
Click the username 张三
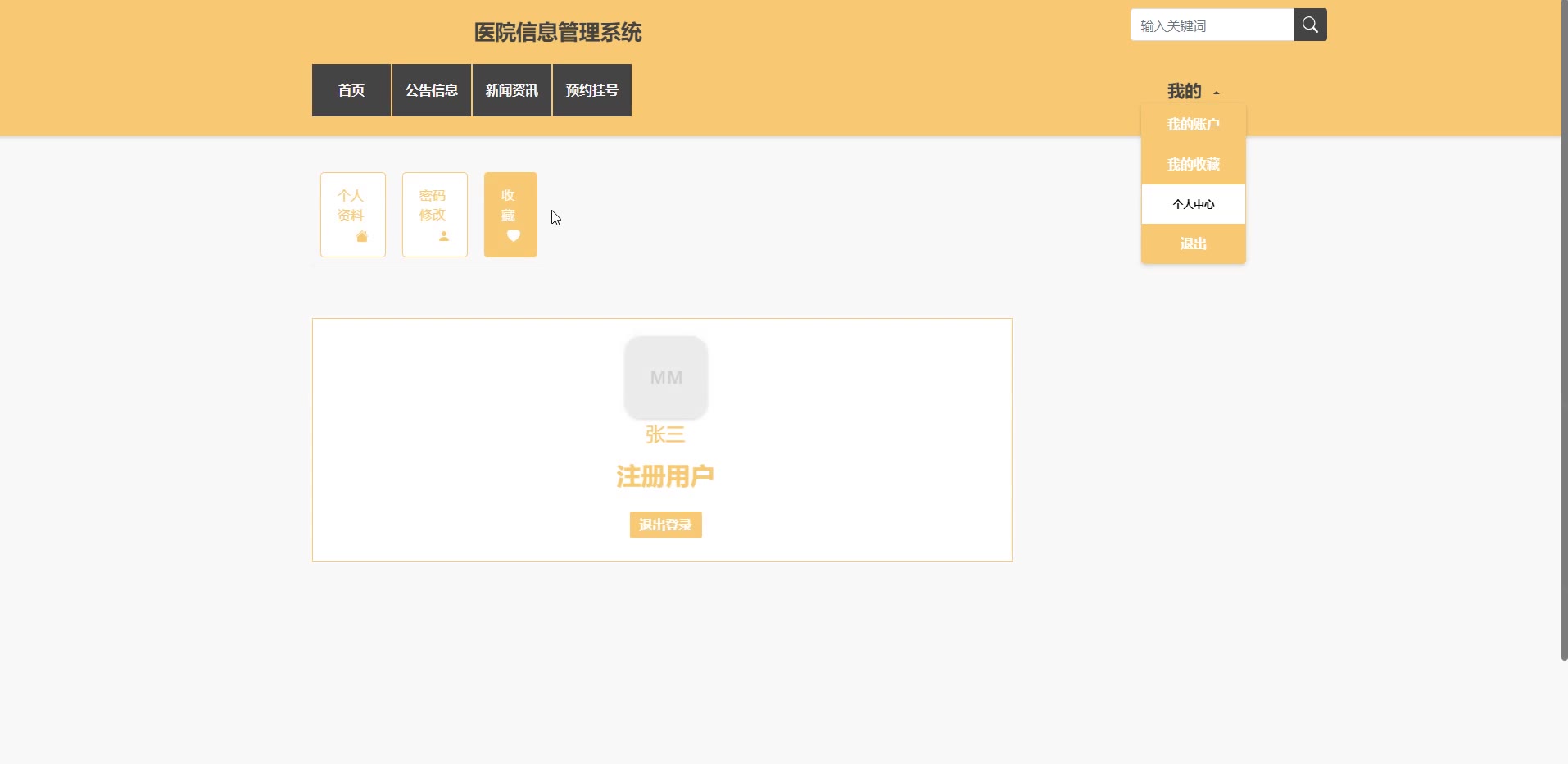pyautogui.click(x=665, y=434)
